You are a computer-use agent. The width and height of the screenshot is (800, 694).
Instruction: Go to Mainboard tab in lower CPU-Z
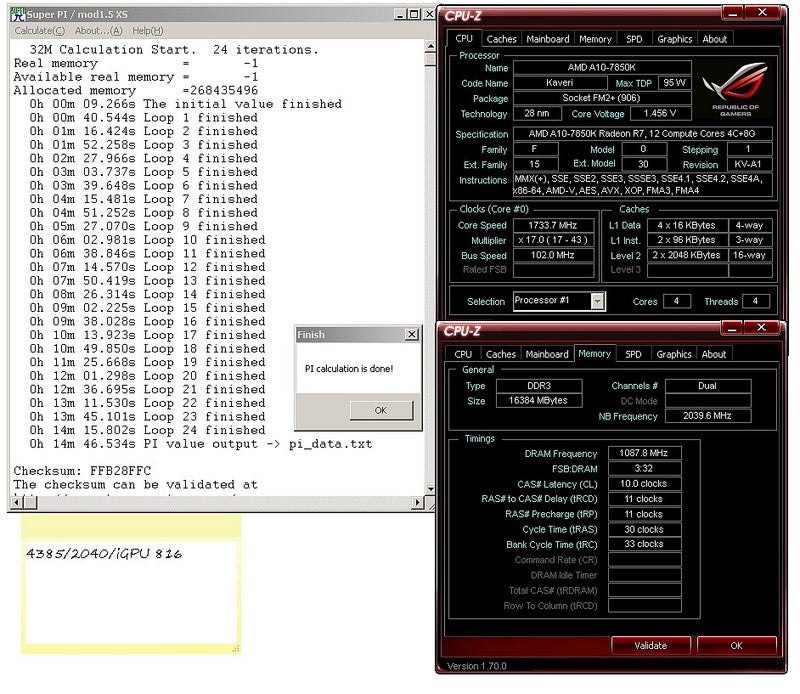point(547,354)
